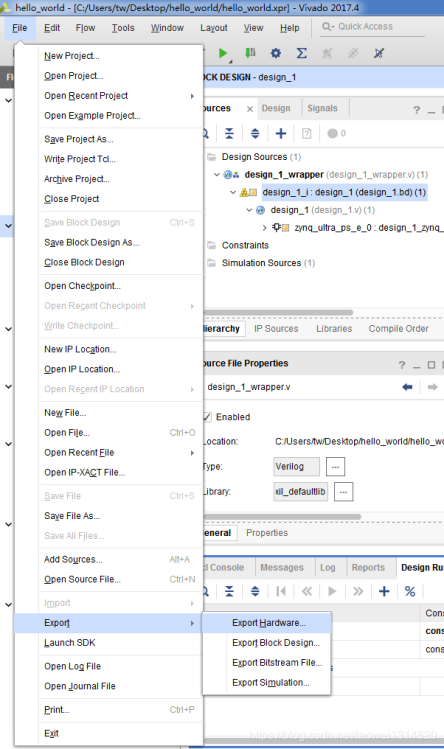Go back with blue left arrow in properties
Screen dimensions: 444x749
pyautogui.click(x=407, y=387)
